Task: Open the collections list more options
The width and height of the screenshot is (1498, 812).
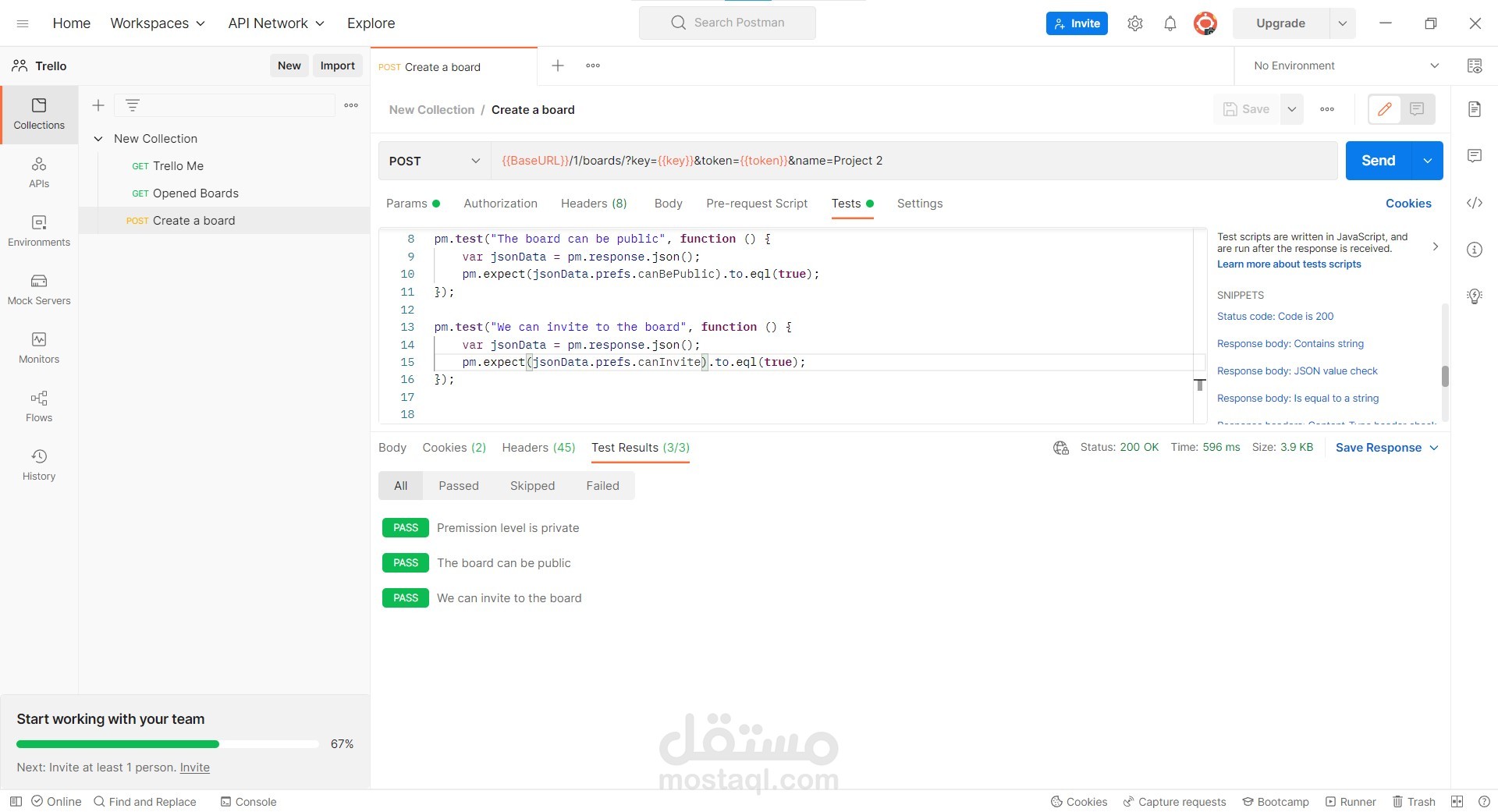Action: tap(351, 105)
